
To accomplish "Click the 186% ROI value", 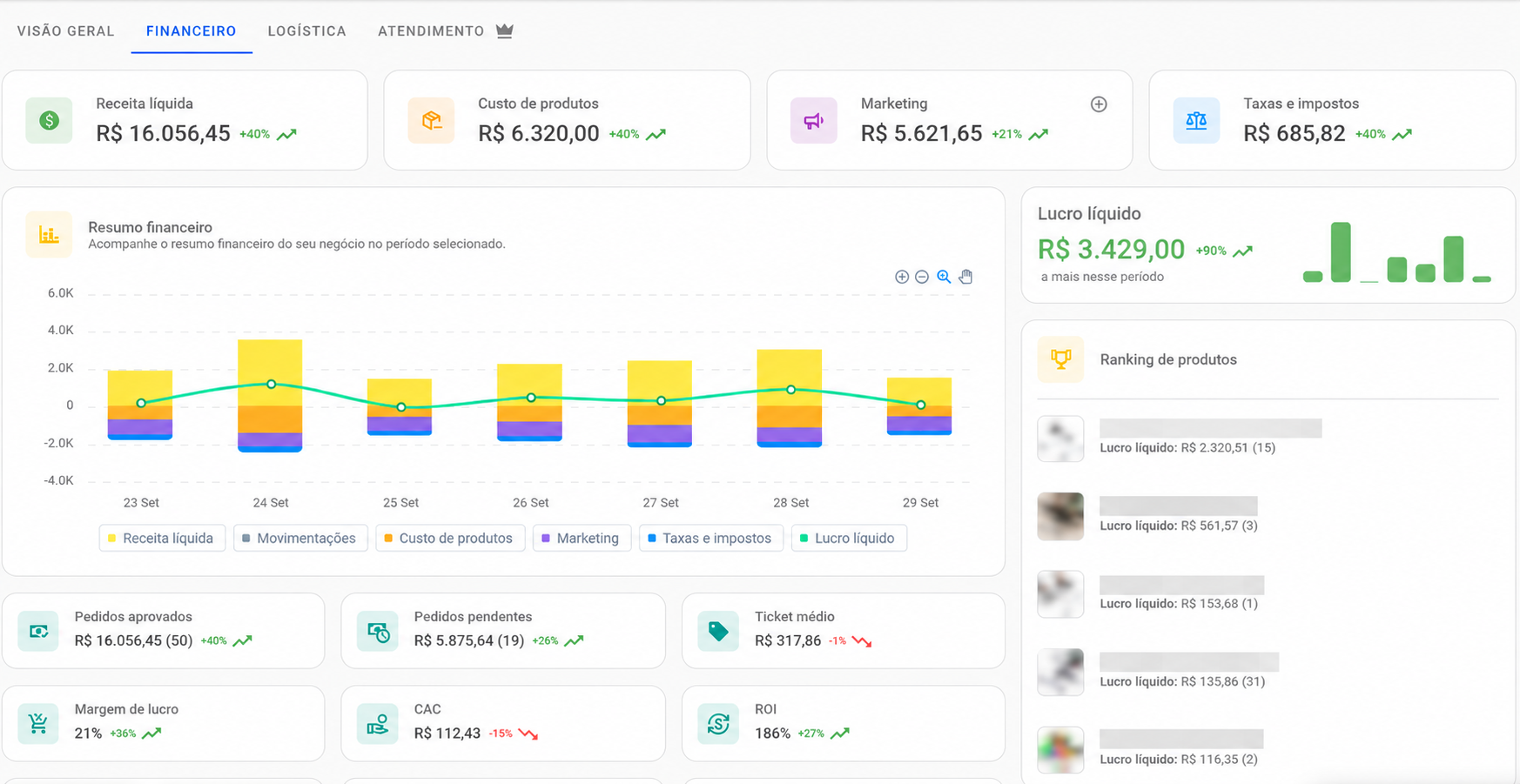I will [772, 734].
